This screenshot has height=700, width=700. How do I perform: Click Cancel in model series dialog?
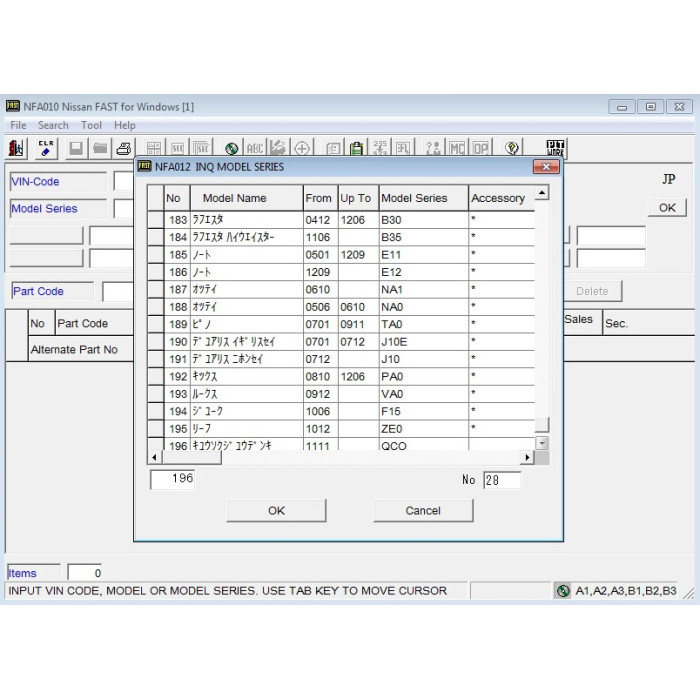[x=423, y=511]
